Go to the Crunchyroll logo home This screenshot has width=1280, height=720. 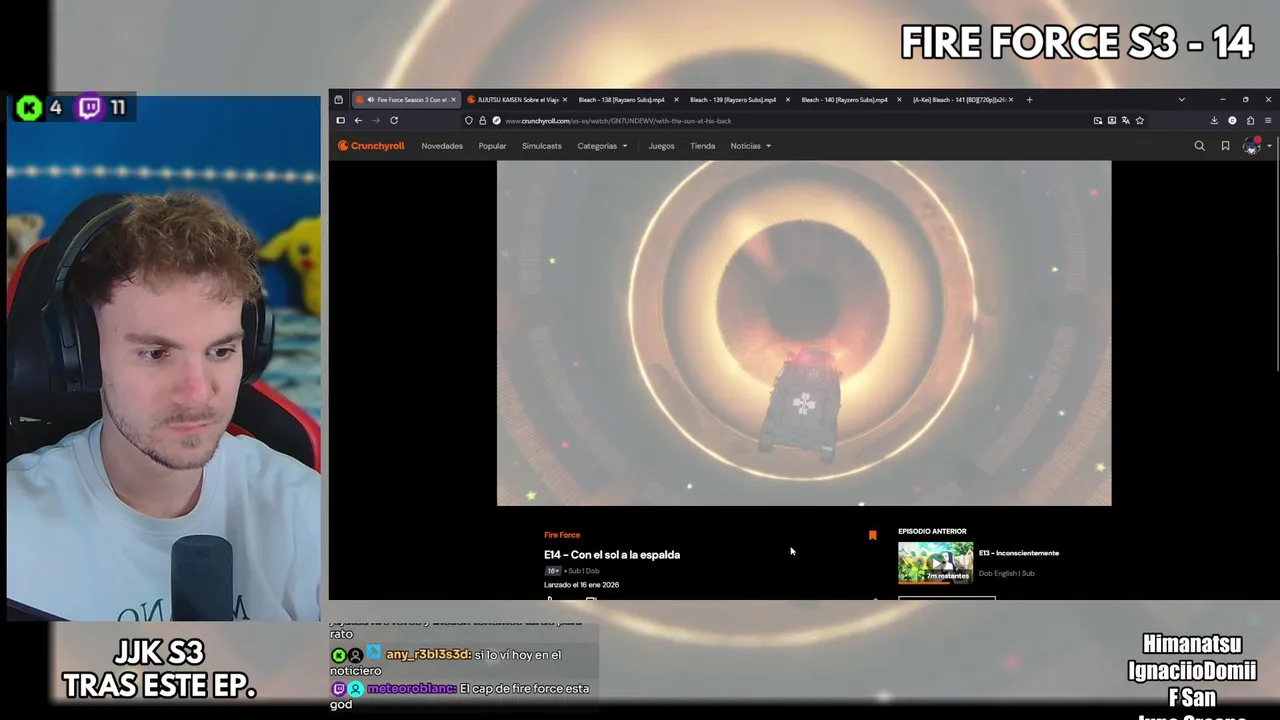click(x=371, y=146)
